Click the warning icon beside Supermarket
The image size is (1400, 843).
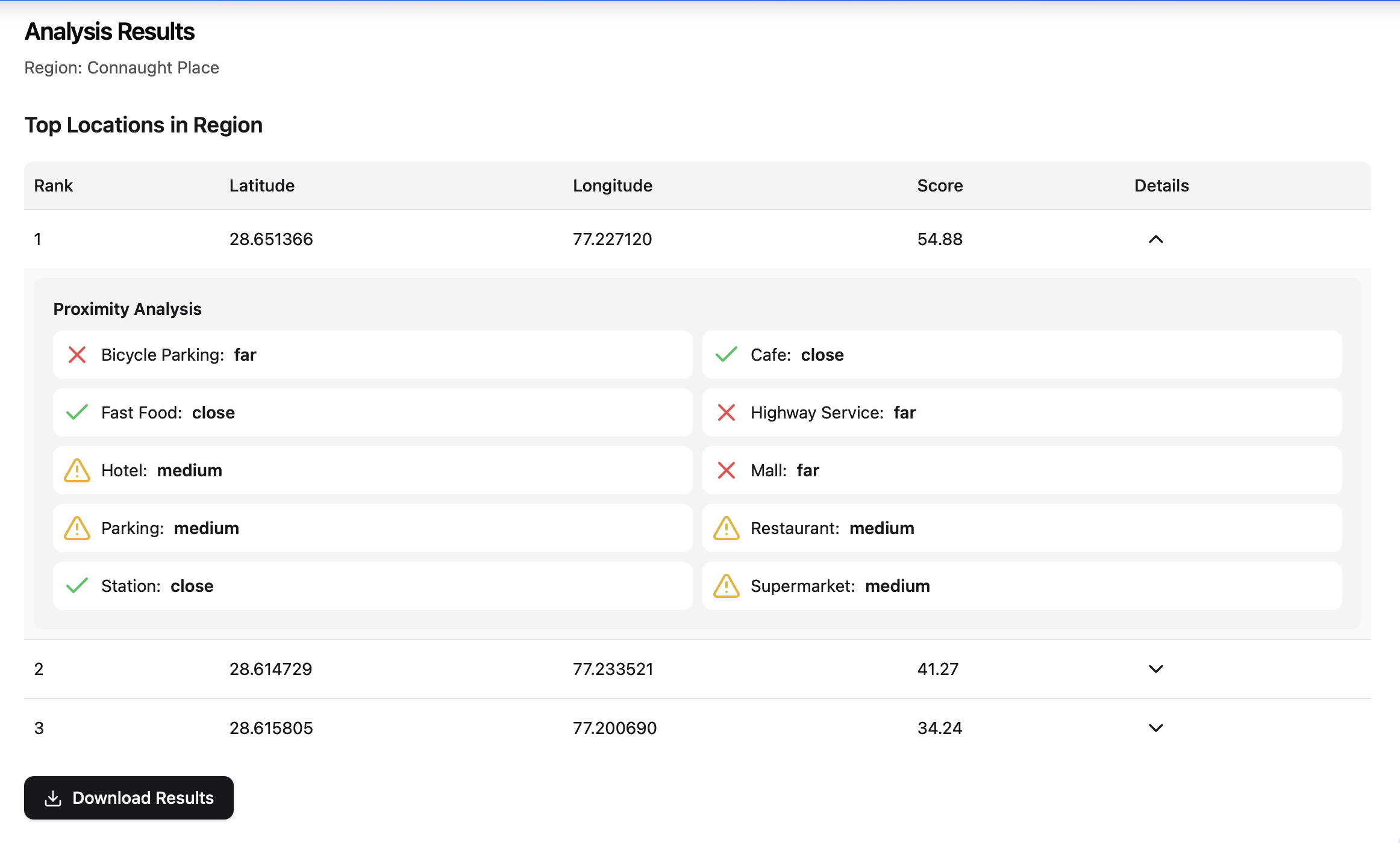(x=727, y=586)
